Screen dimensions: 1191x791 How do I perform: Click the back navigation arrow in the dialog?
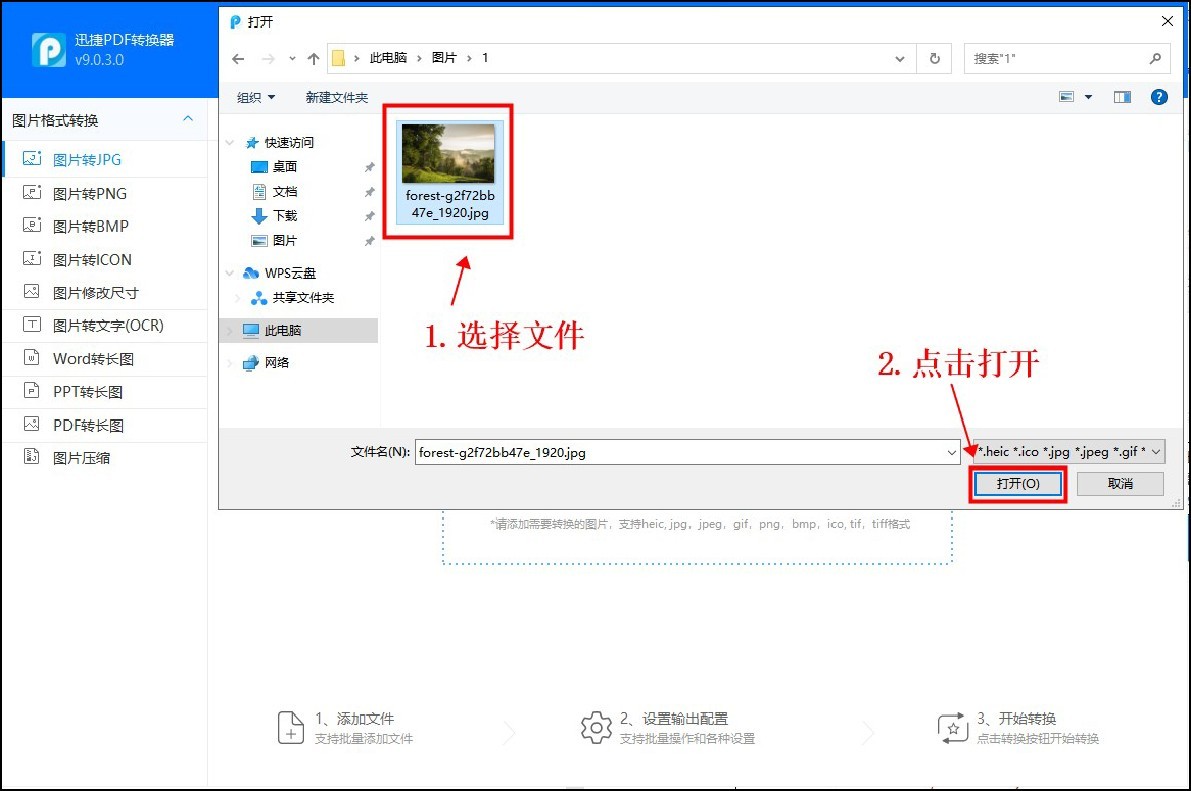point(238,58)
